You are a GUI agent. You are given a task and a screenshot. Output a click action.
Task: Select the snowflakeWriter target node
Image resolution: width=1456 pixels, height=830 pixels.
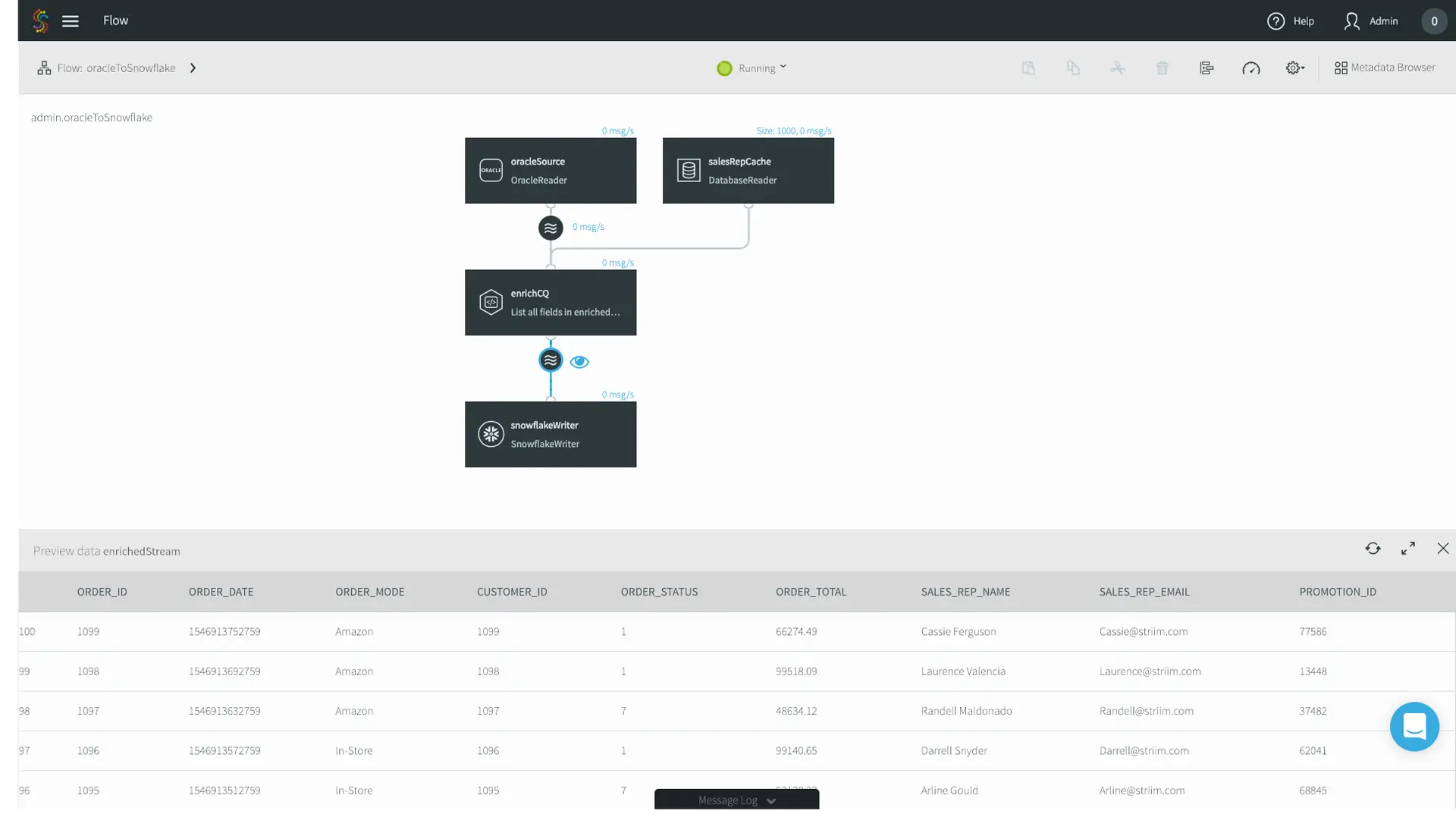551,434
